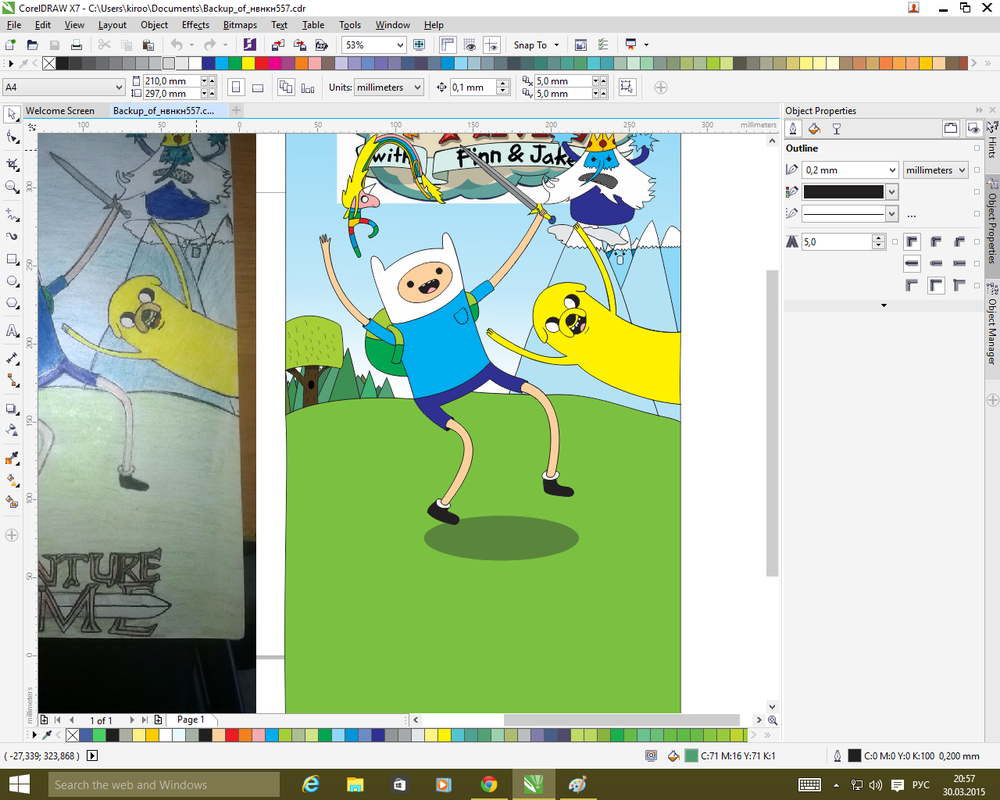Open the Tools menu
The width and height of the screenshot is (1000, 800).
tap(349, 25)
